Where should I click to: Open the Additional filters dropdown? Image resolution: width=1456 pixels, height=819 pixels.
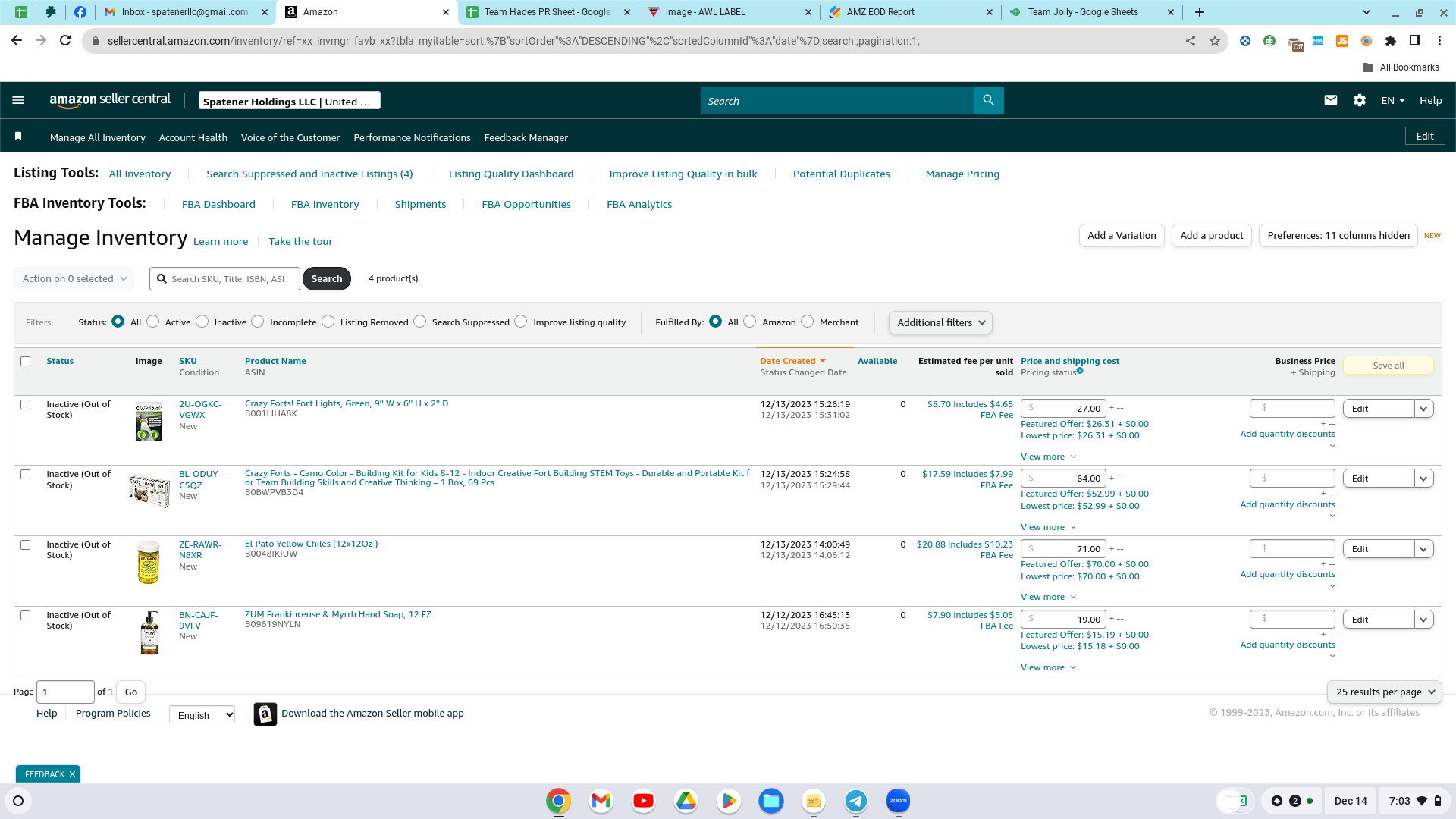(940, 323)
